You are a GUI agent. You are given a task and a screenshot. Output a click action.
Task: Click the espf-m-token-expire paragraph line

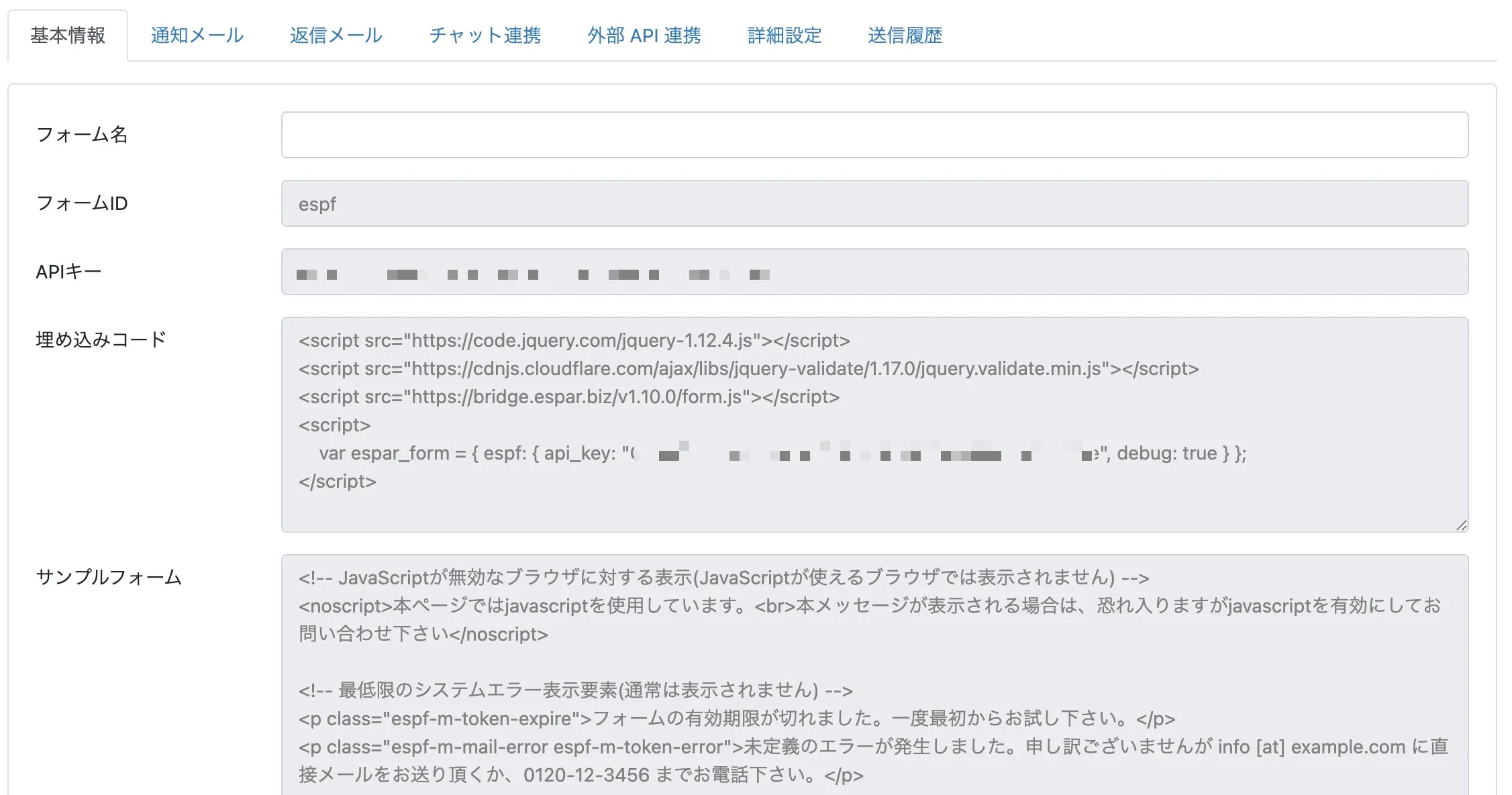click(737, 719)
